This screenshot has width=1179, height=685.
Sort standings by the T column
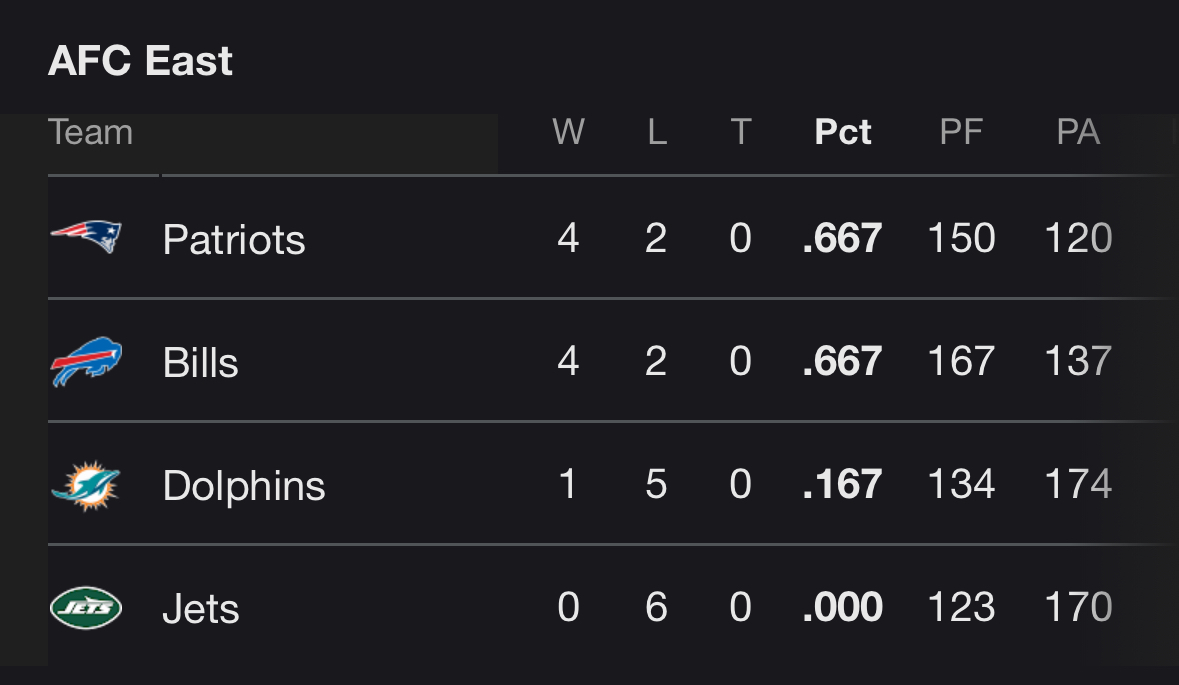(x=741, y=132)
